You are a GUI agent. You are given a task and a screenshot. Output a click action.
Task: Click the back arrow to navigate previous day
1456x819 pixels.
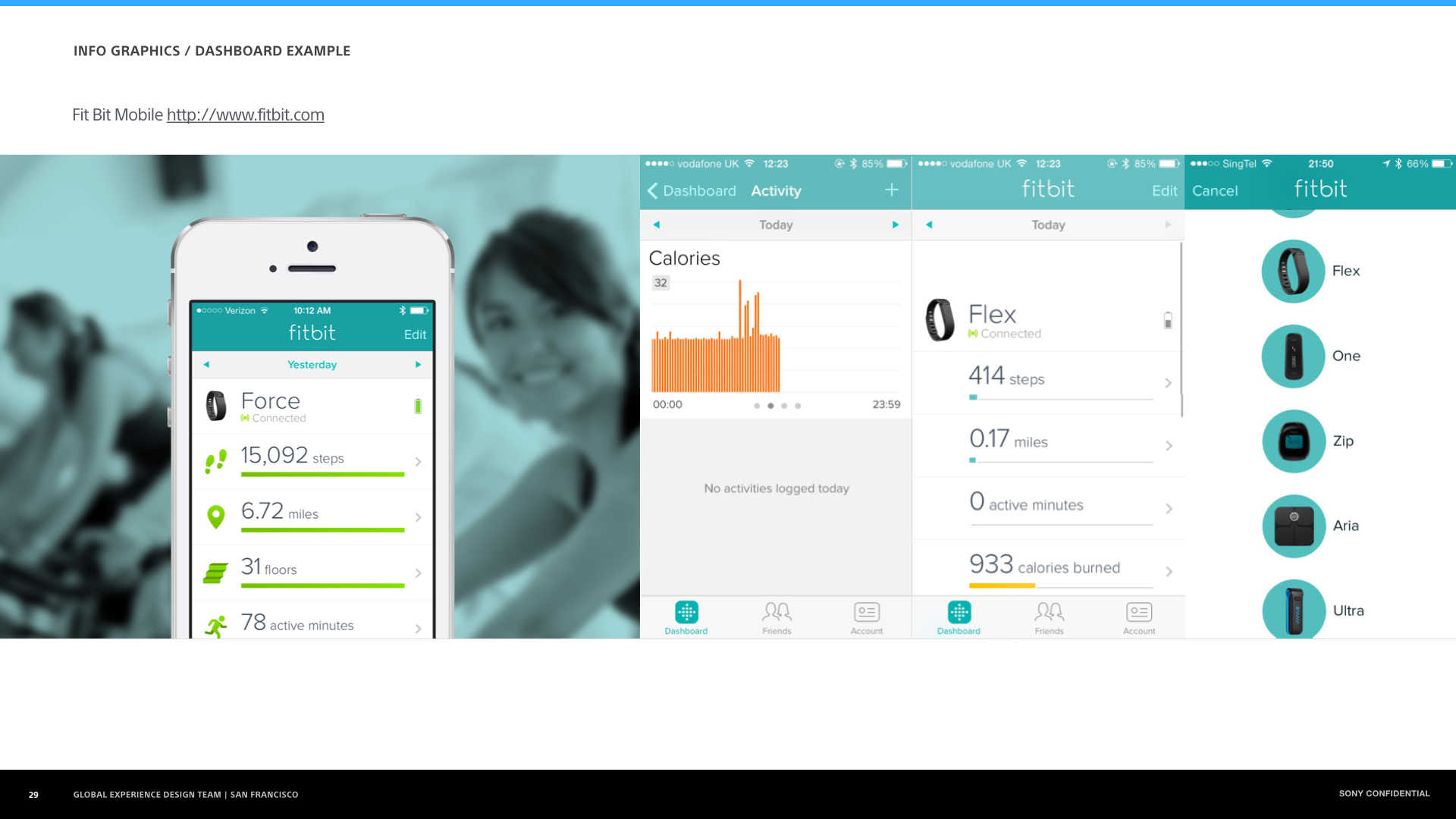(207, 363)
